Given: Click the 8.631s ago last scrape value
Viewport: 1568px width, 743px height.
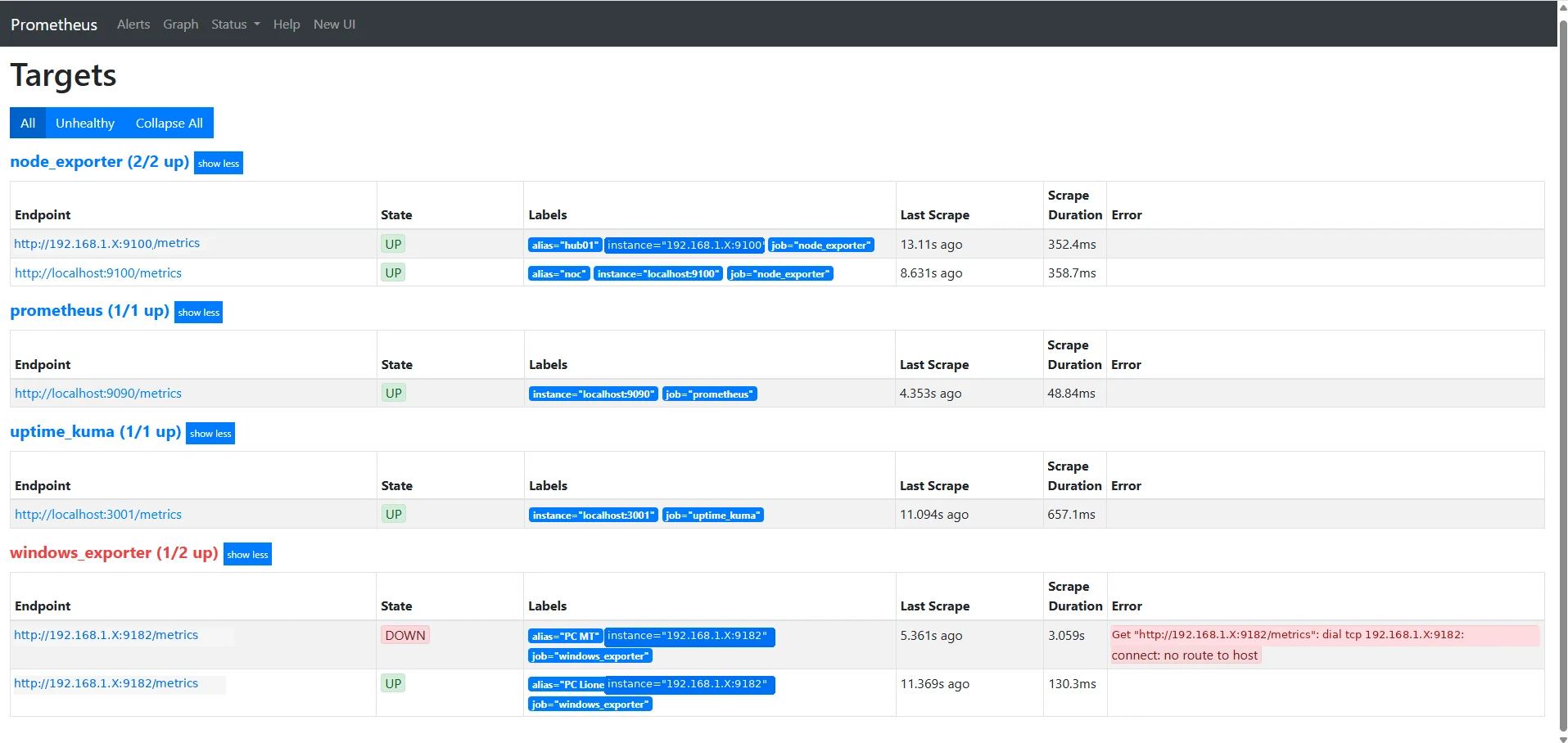Looking at the screenshot, I should tap(932, 273).
